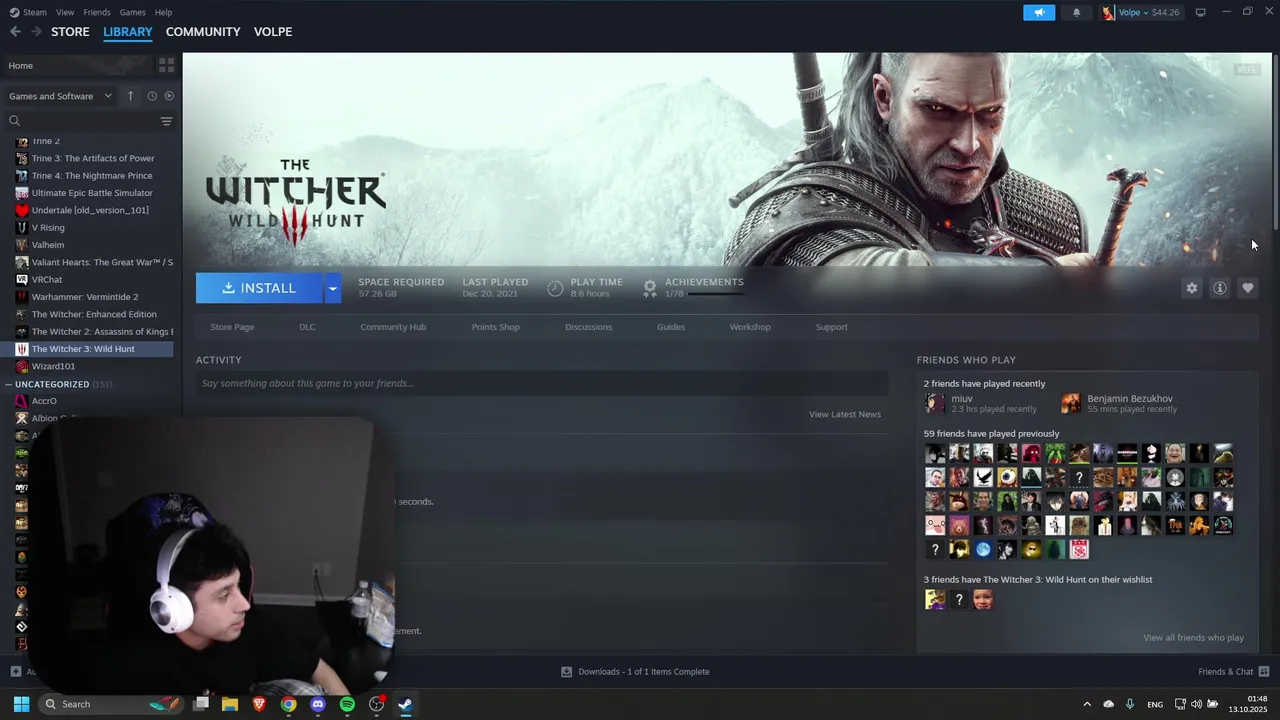Toggle ready-to-play filter icon in sidebar

pos(169,96)
